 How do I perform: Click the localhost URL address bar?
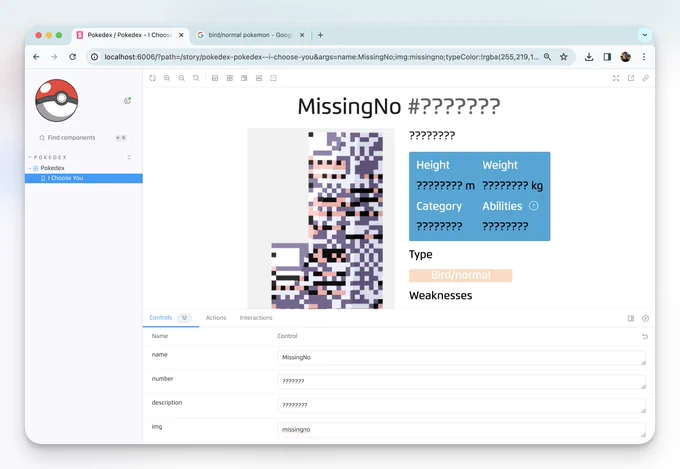click(321, 57)
